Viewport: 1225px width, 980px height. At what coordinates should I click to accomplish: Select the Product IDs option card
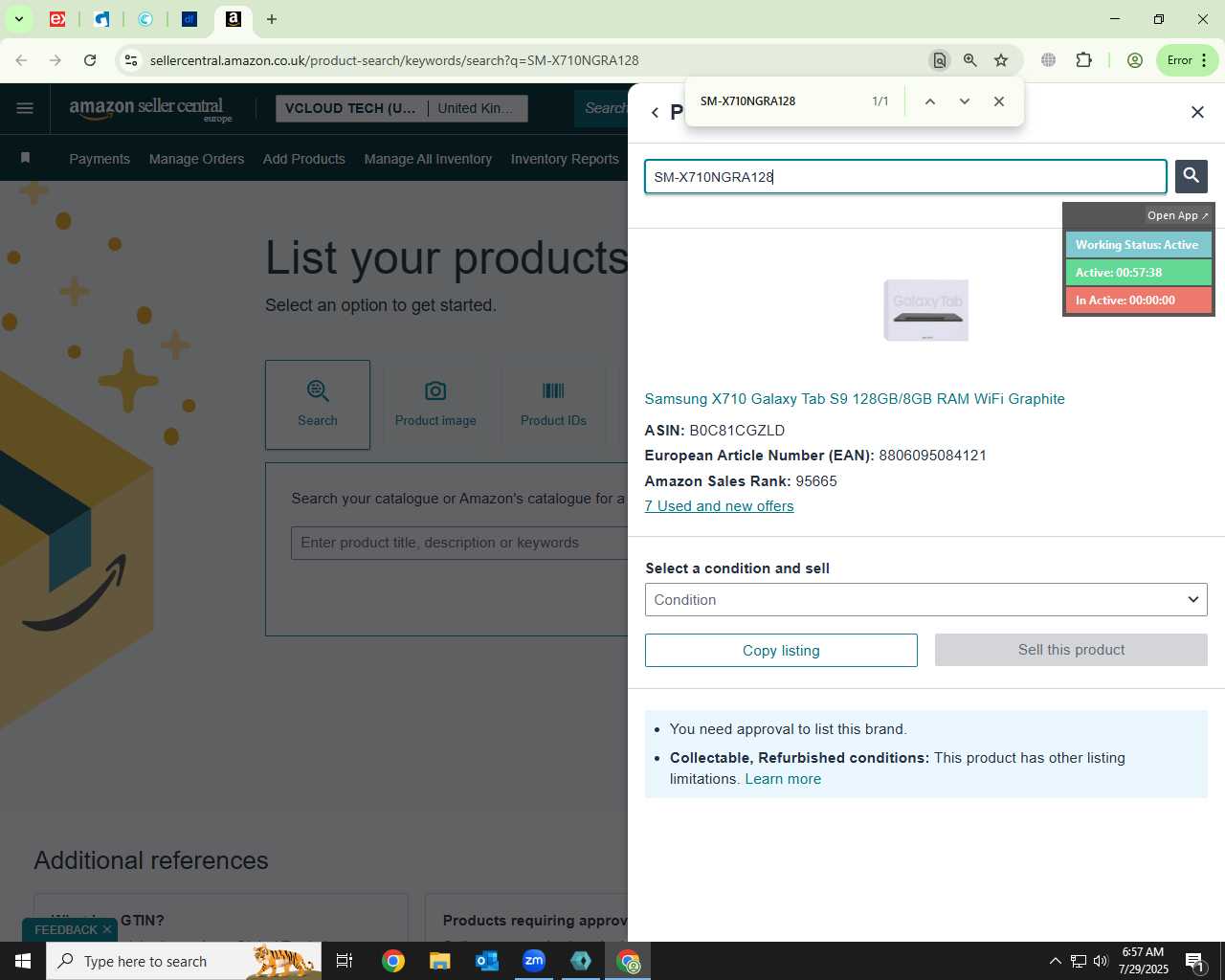(x=553, y=405)
